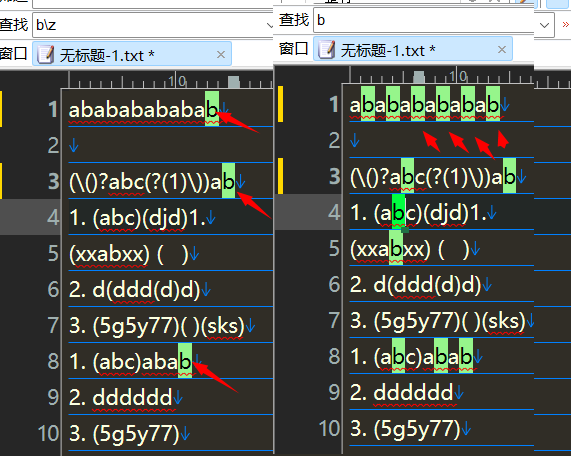Screen dimensions: 571x456
Task: Click ruler mark 10 in right window
Action: pos(458,76)
